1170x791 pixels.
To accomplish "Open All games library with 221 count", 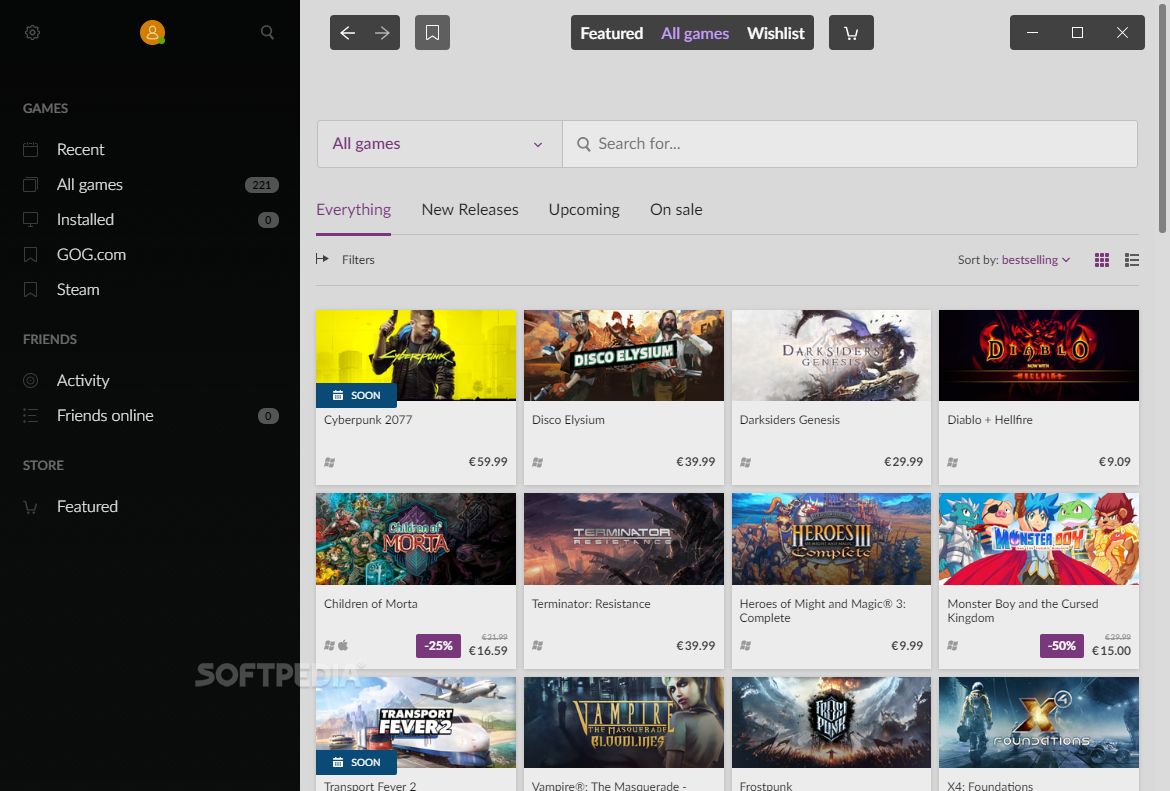I will 150,184.
